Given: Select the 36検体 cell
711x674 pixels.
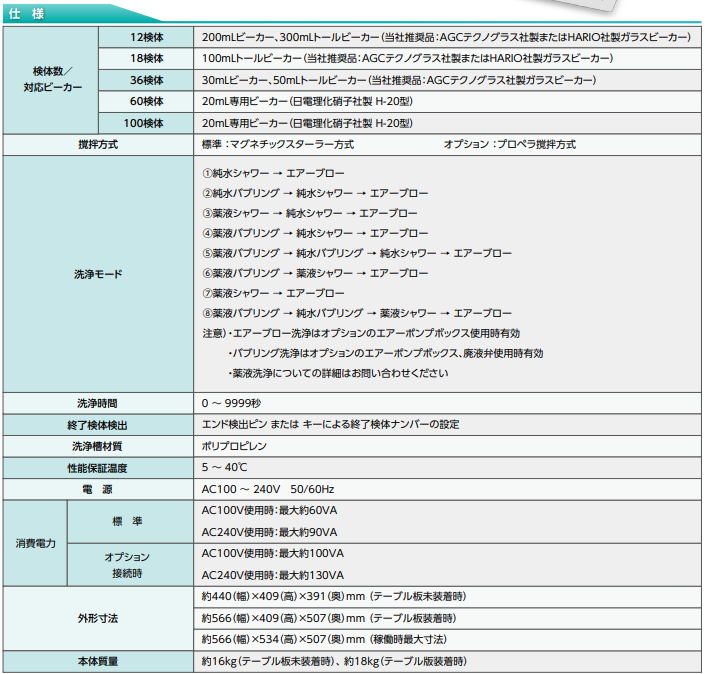Looking at the screenshot, I should tap(146, 79).
